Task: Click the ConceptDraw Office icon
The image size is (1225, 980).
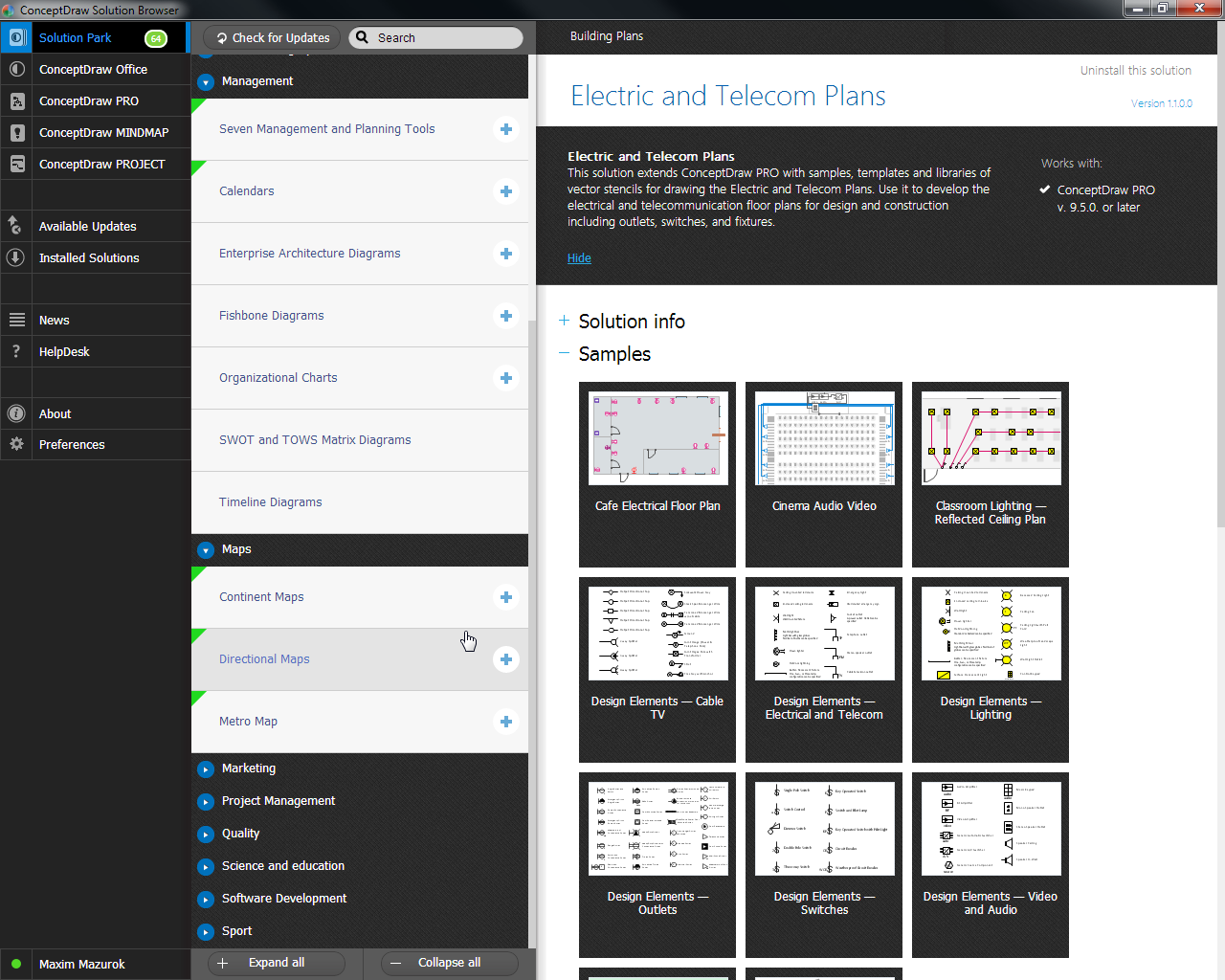Action: point(16,70)
